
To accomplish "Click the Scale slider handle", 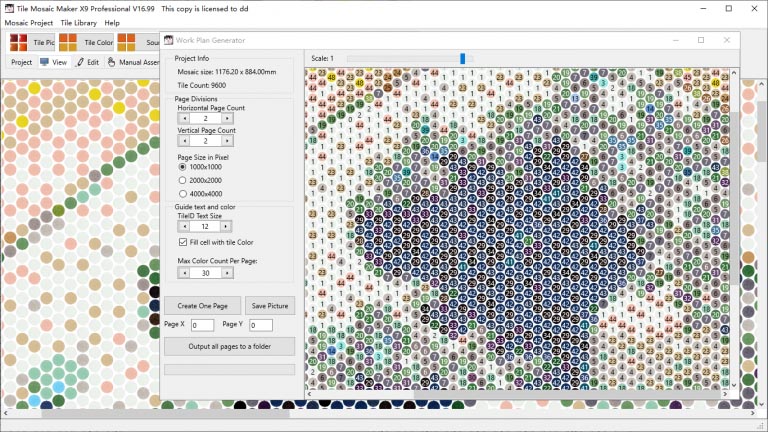I will pos(462,59).
